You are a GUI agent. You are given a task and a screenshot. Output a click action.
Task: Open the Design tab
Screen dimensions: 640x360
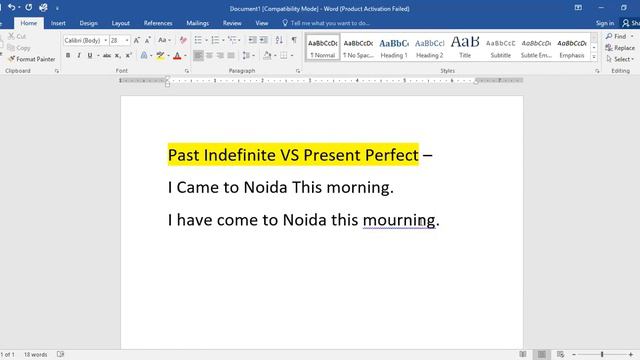pos(88,23)
